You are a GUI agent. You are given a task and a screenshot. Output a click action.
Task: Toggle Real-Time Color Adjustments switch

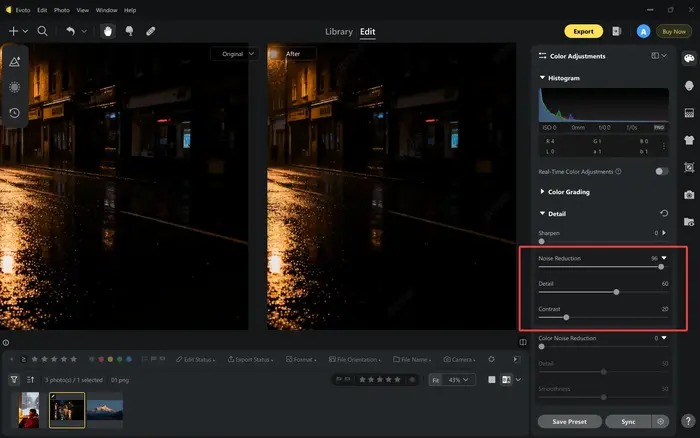[661, 171]
